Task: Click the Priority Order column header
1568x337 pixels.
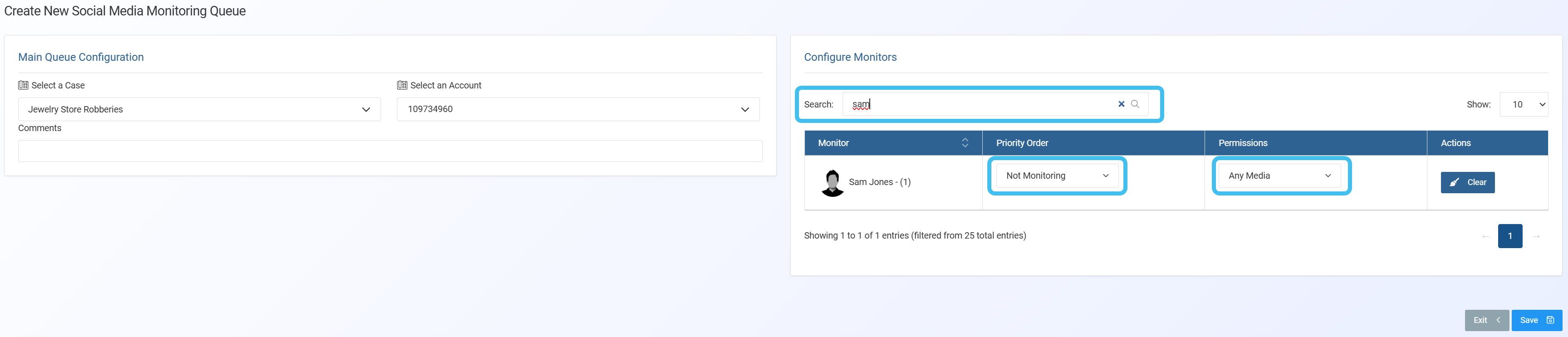Action: click(1022, 143)
